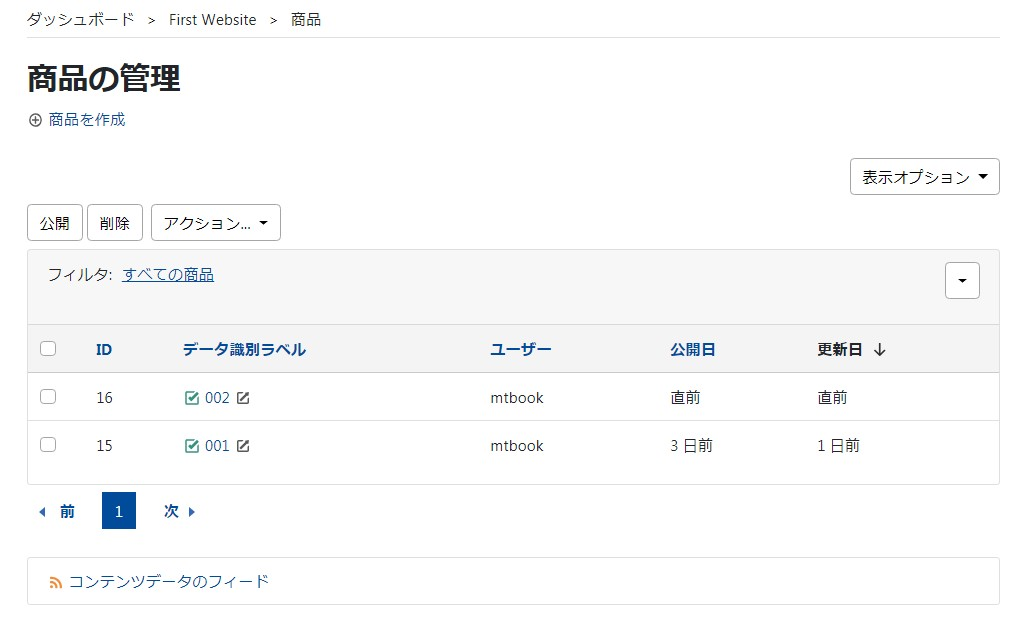1030x625 pixels.
Task: Click the left arrow icon beside 前
Action: click(43, 511)
